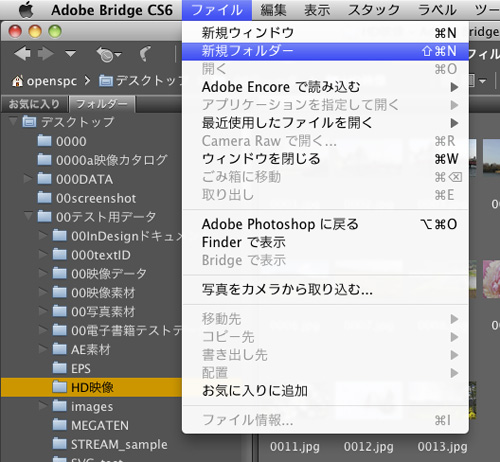Click the openspc home icon in path bar
Screen dimensions: 500x462
pos(17,81)
